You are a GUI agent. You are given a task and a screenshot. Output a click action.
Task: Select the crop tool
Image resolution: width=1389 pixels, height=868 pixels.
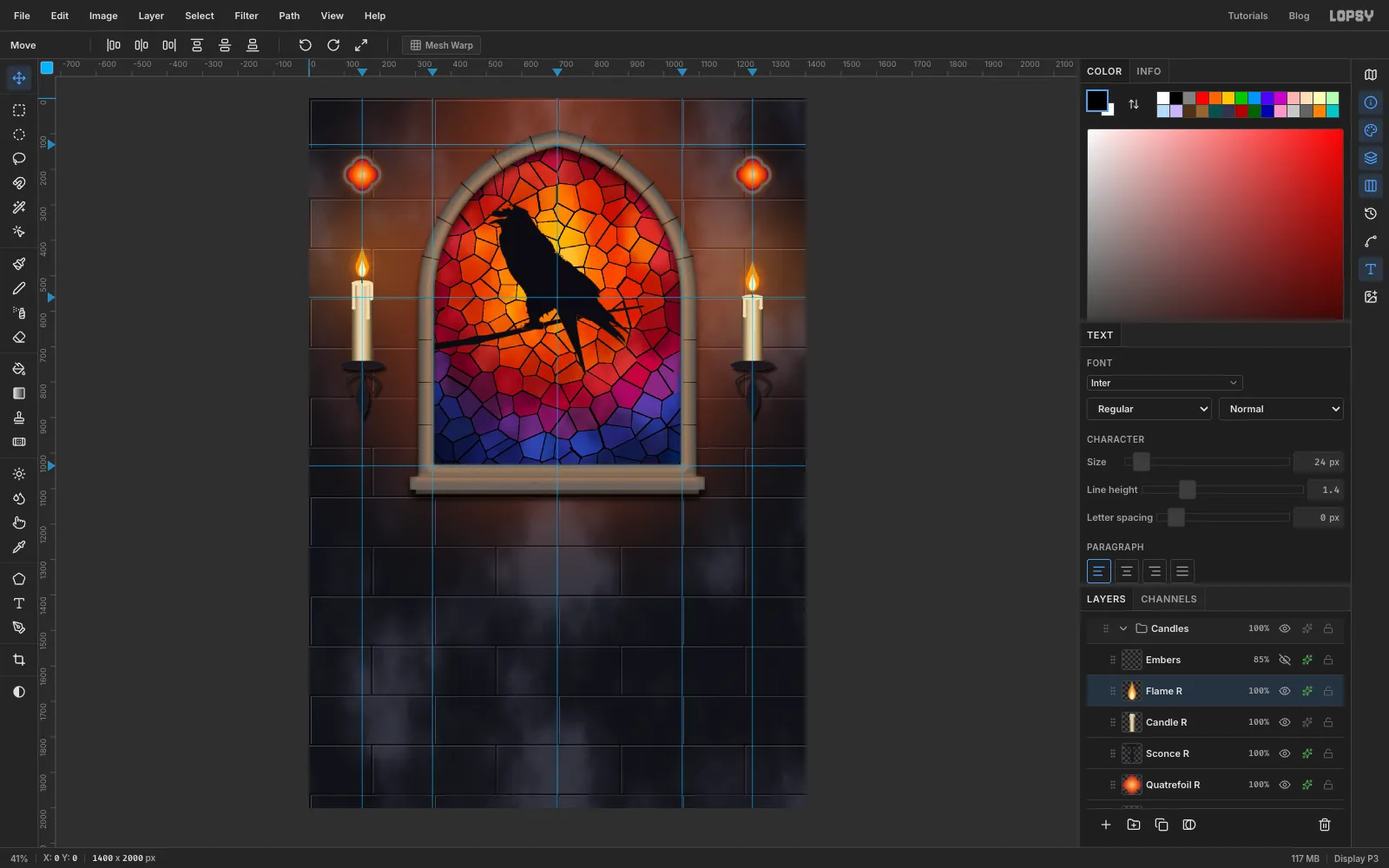19,660
